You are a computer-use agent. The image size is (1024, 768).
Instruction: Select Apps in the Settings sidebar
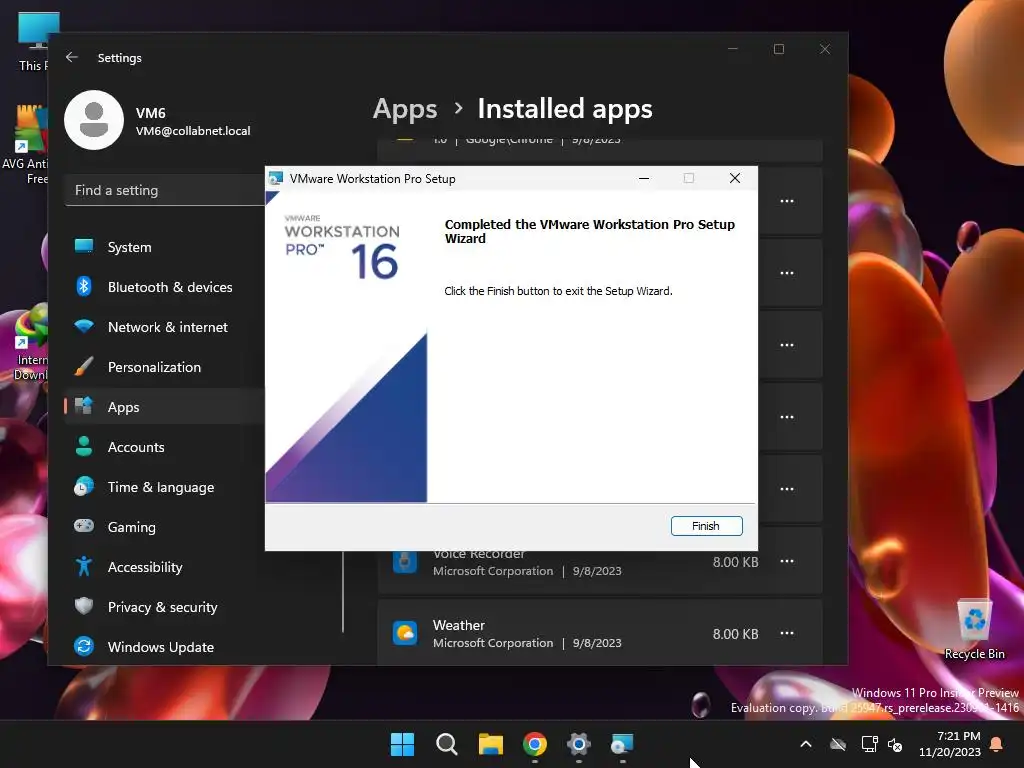coord(165,407)
